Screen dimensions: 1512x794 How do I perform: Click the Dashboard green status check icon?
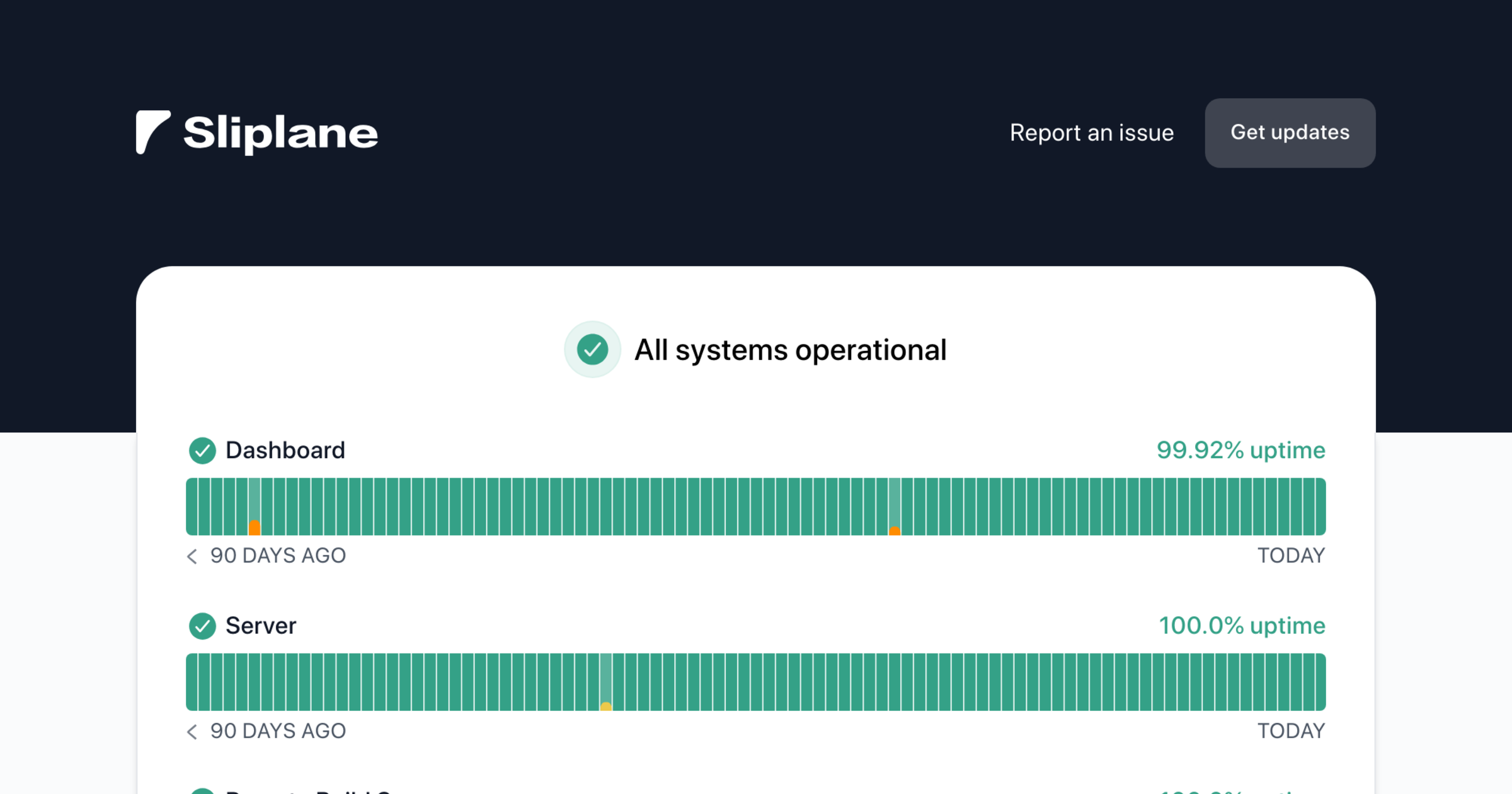click(x=202, y=451)
